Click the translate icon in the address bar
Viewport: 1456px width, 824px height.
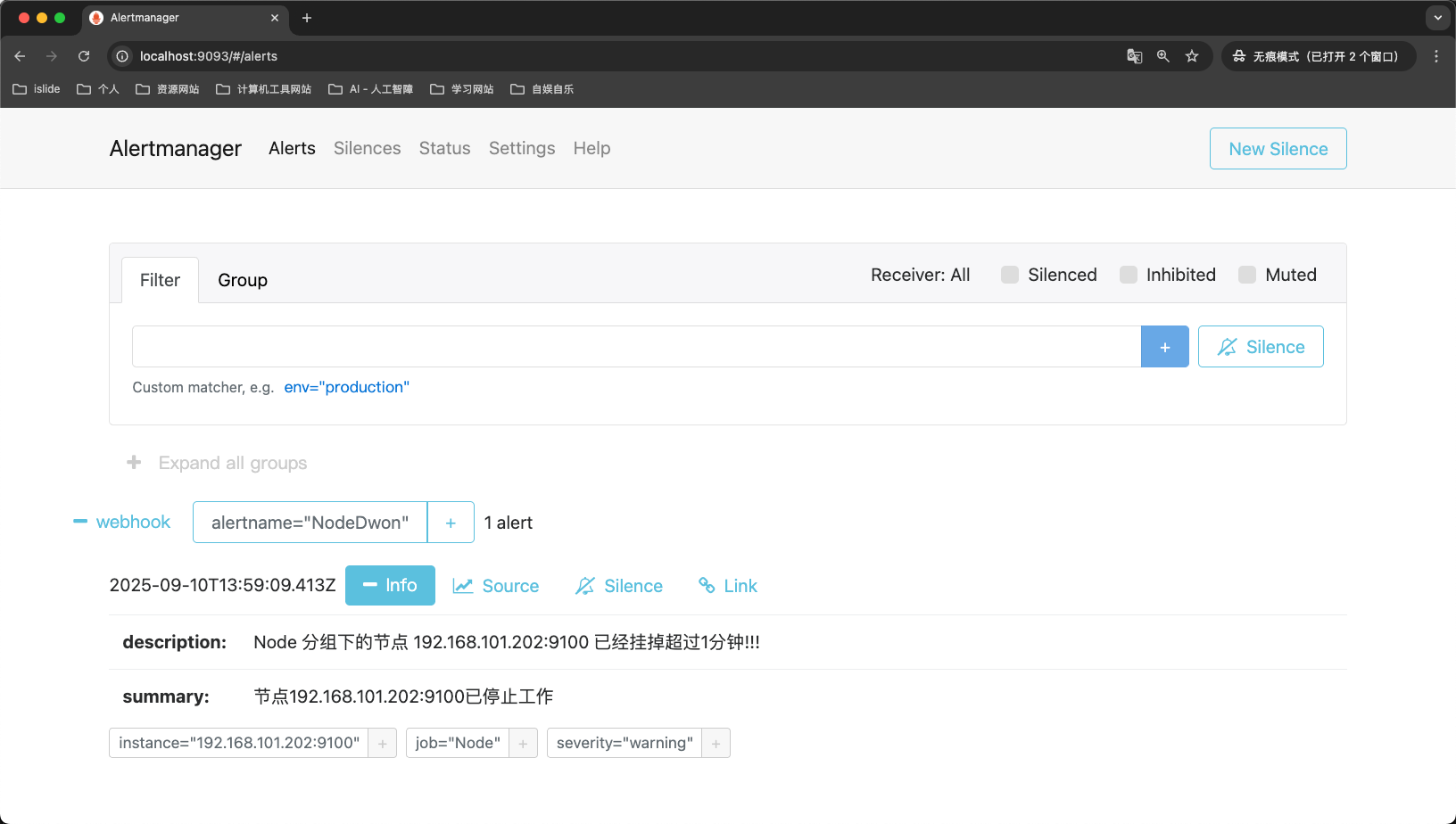point(1134,55)
